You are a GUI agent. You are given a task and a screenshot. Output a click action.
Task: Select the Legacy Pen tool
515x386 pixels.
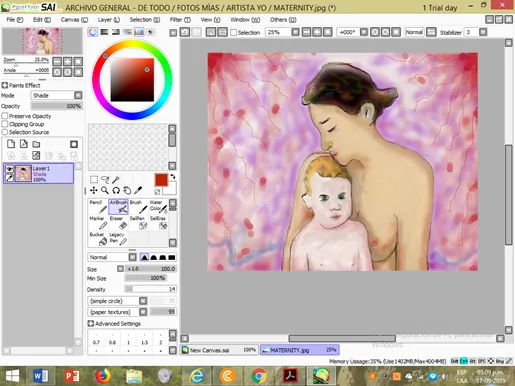pyautogui.click(x=118, y=239)
